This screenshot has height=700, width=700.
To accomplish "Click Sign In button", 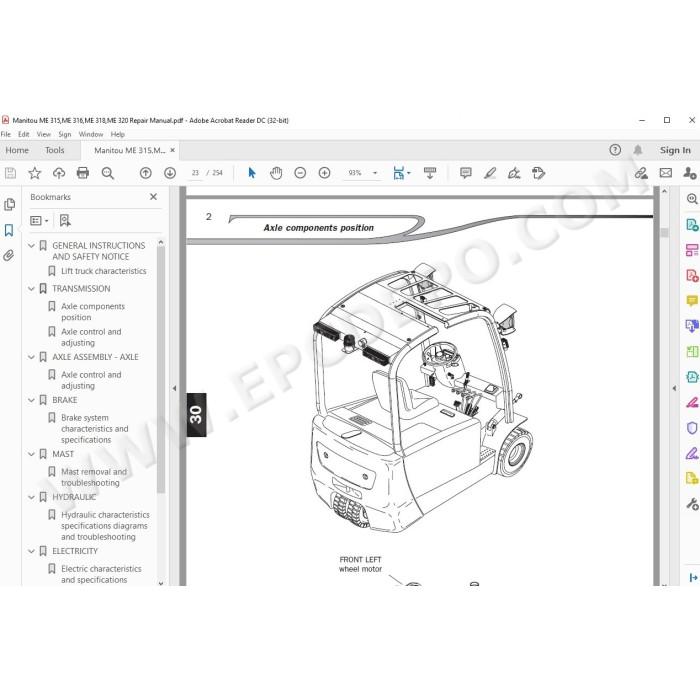I will [675, 150].
